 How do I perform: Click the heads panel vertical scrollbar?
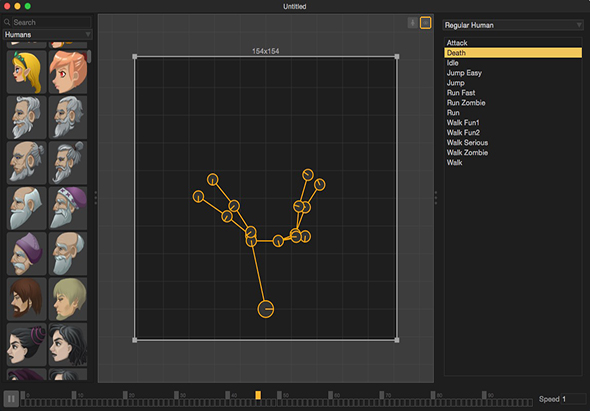89,56
